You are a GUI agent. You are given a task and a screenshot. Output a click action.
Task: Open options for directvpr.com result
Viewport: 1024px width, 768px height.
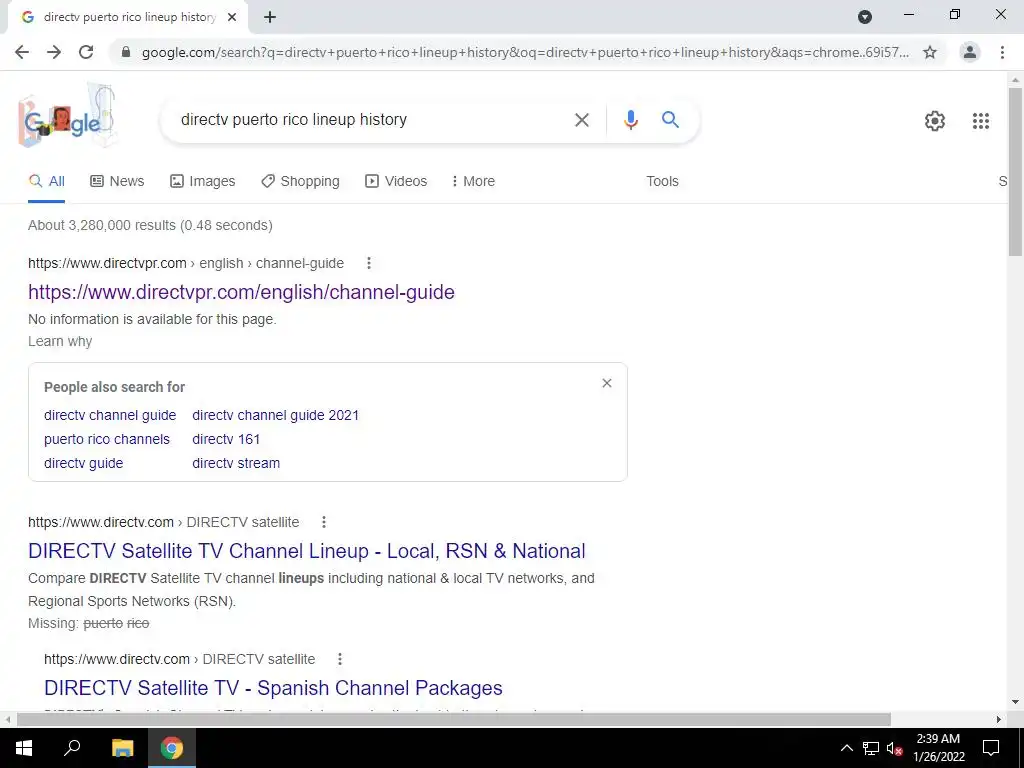[x=368, y=263]
